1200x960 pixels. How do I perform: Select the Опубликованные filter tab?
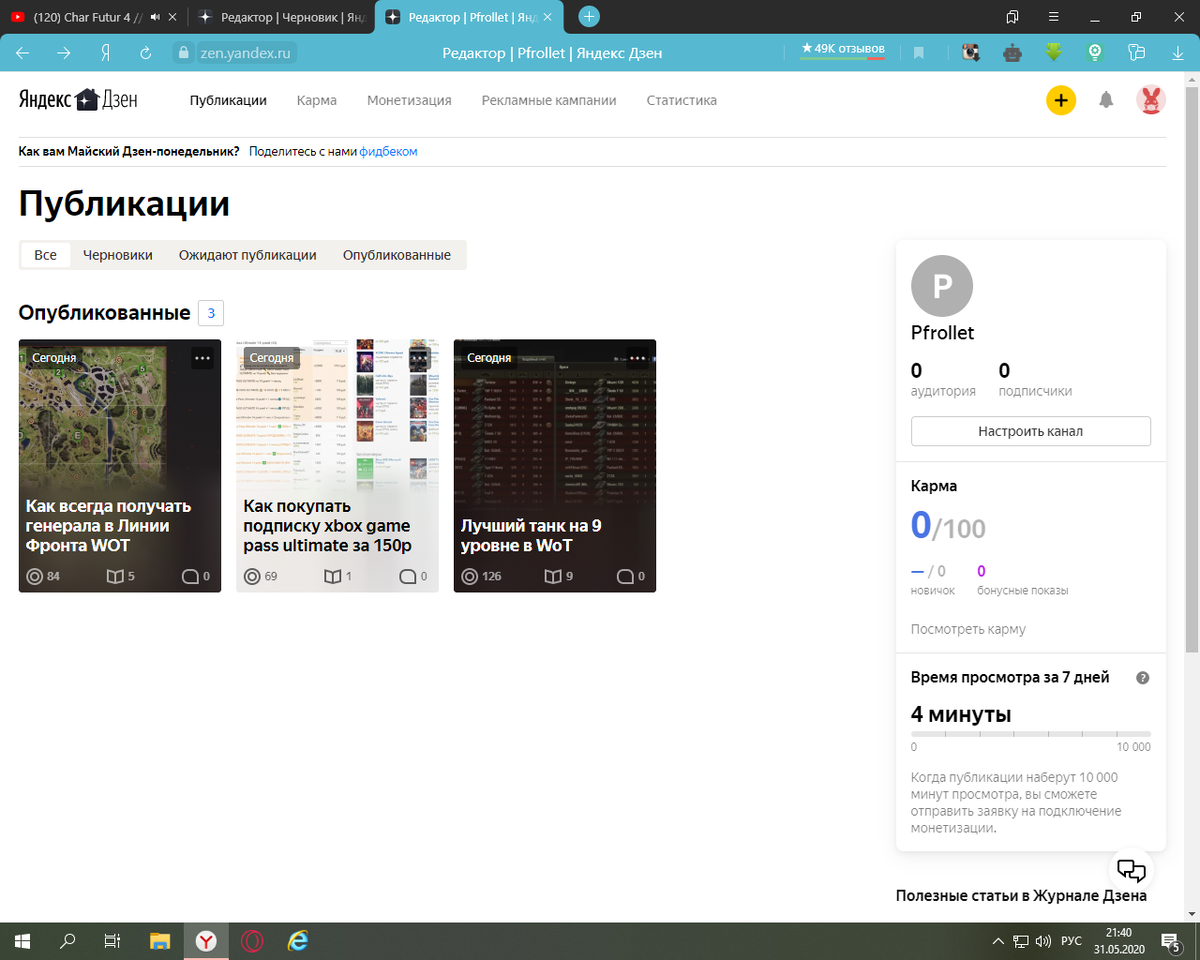point(397,255)
